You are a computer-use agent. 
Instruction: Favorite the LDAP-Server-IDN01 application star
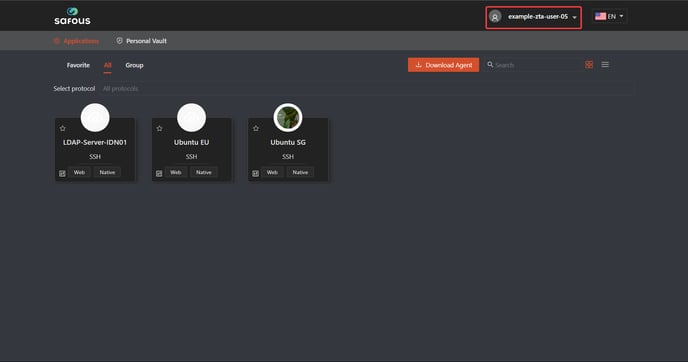63,129
